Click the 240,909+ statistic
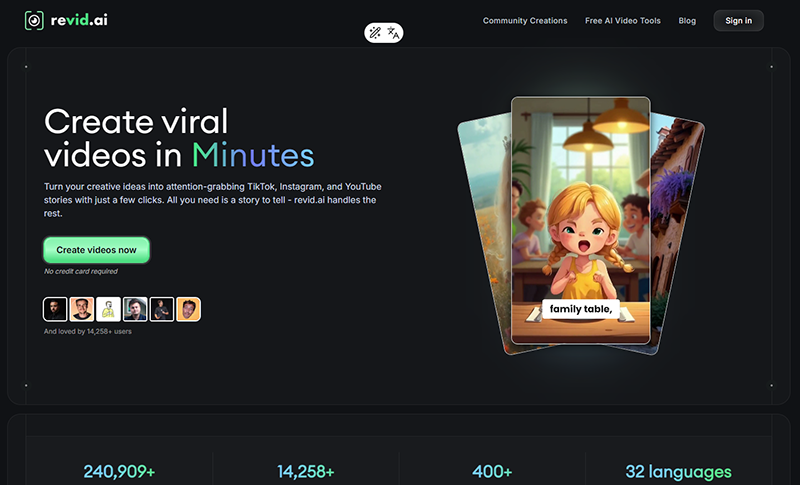The image size is (800, 485). point(119,472)
